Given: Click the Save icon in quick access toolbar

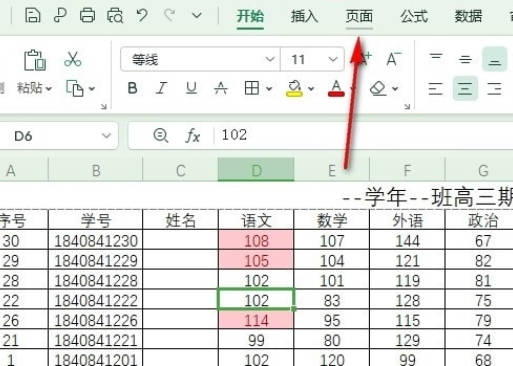Looking at the screenshot, I should click(x=33, y=15).
